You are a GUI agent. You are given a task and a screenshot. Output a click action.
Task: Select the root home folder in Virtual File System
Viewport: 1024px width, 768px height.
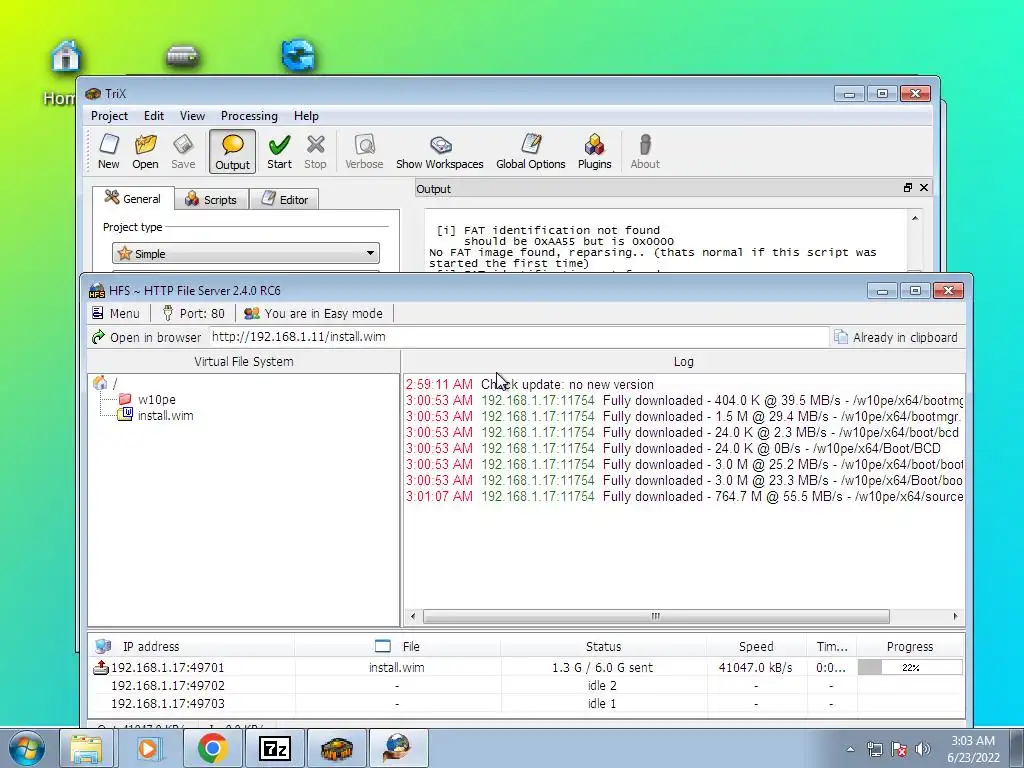[106, 383]
